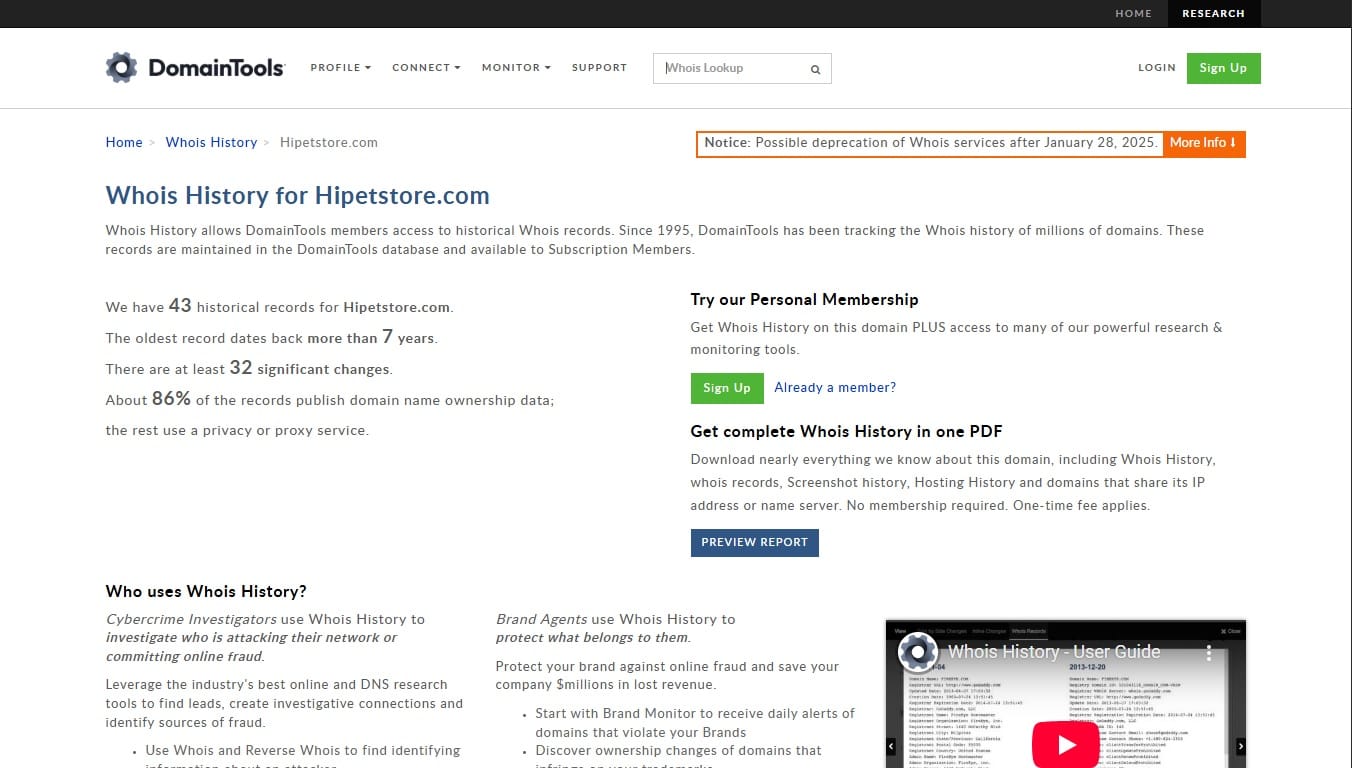Click the Login link
Viewport: 1352px width, 768px height.
(1157, 68)
